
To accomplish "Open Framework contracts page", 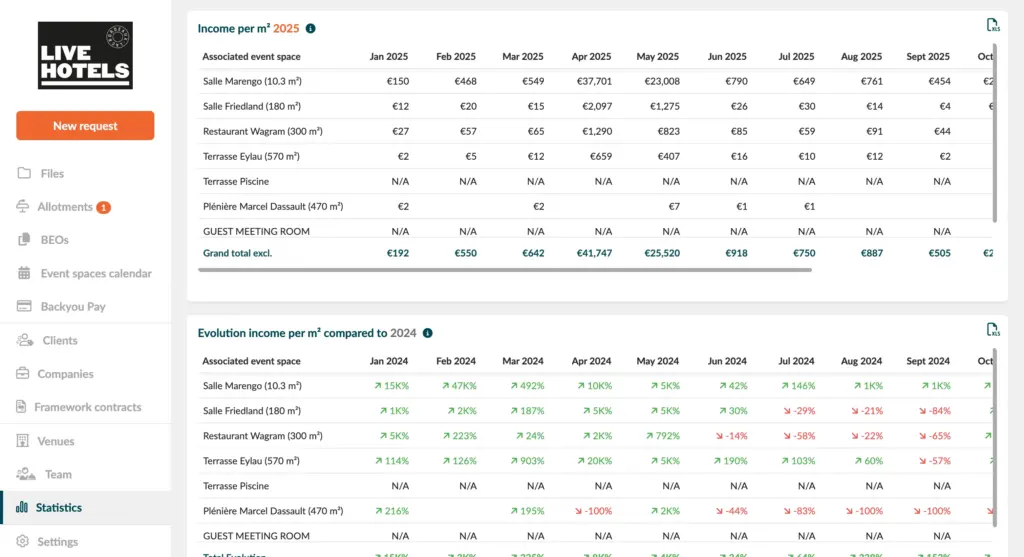I will coord(87,407).
